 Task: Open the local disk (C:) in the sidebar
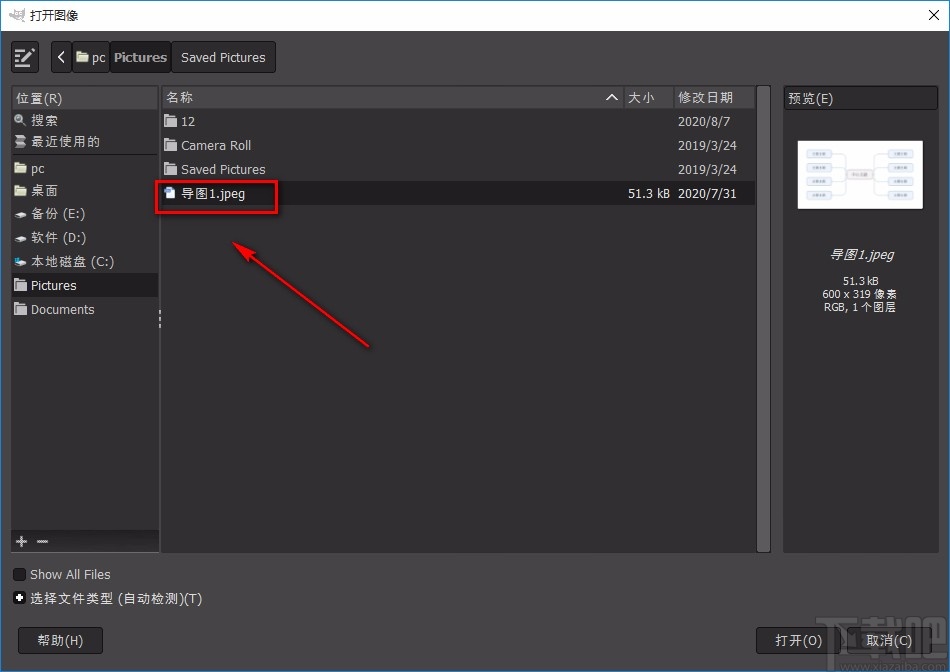84,261
